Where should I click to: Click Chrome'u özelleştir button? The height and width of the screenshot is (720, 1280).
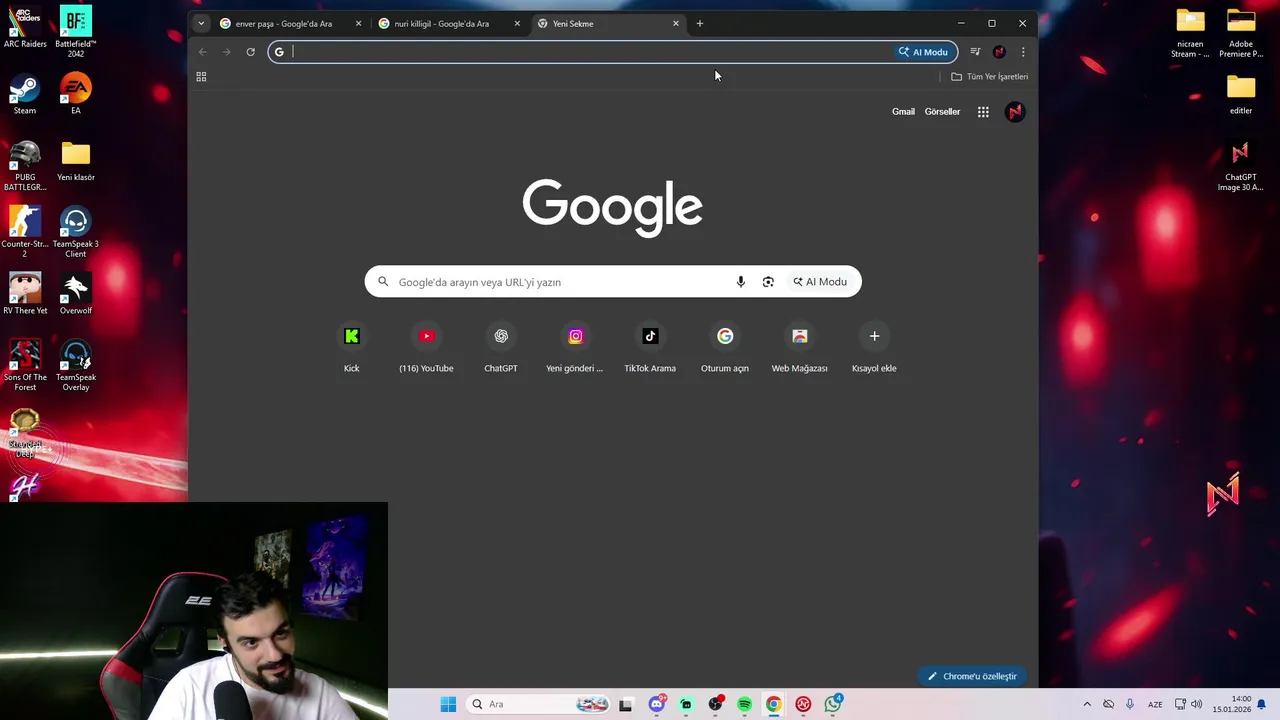pyautogui.click(x=972, y=676)
